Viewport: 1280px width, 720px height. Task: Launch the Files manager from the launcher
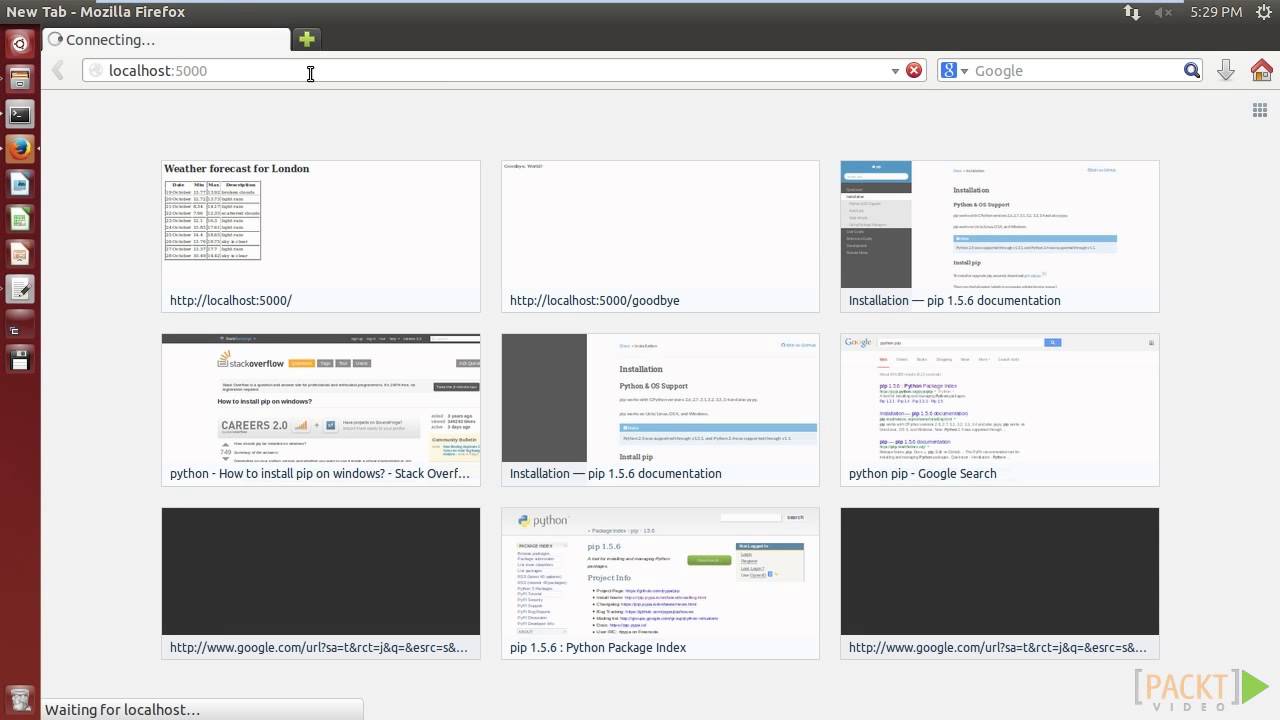click(20, 78)
